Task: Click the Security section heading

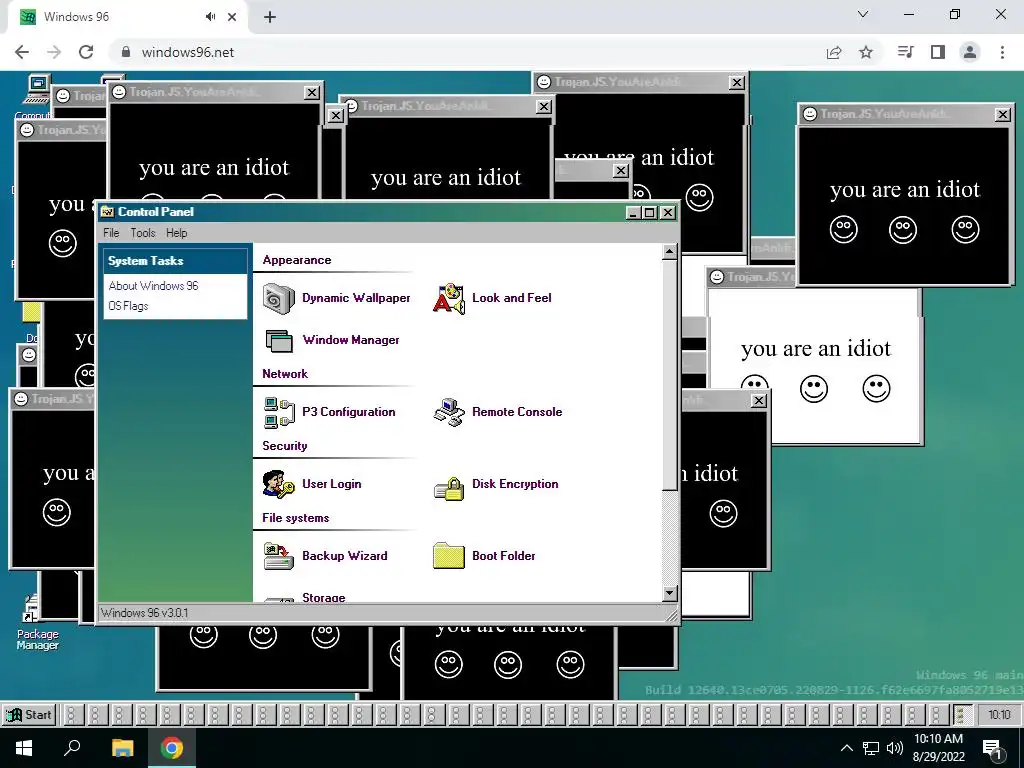Action: click(x=285, y=446)
